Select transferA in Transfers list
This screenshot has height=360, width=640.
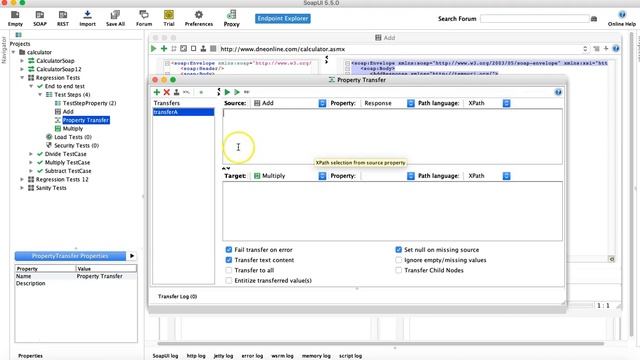[x=183, y=112]
